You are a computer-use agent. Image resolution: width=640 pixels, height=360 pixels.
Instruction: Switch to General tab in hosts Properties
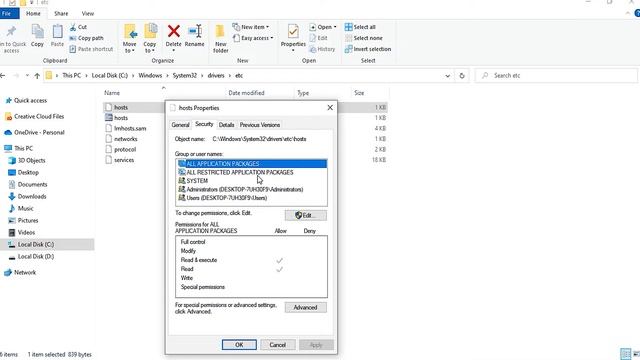[180, 125]
